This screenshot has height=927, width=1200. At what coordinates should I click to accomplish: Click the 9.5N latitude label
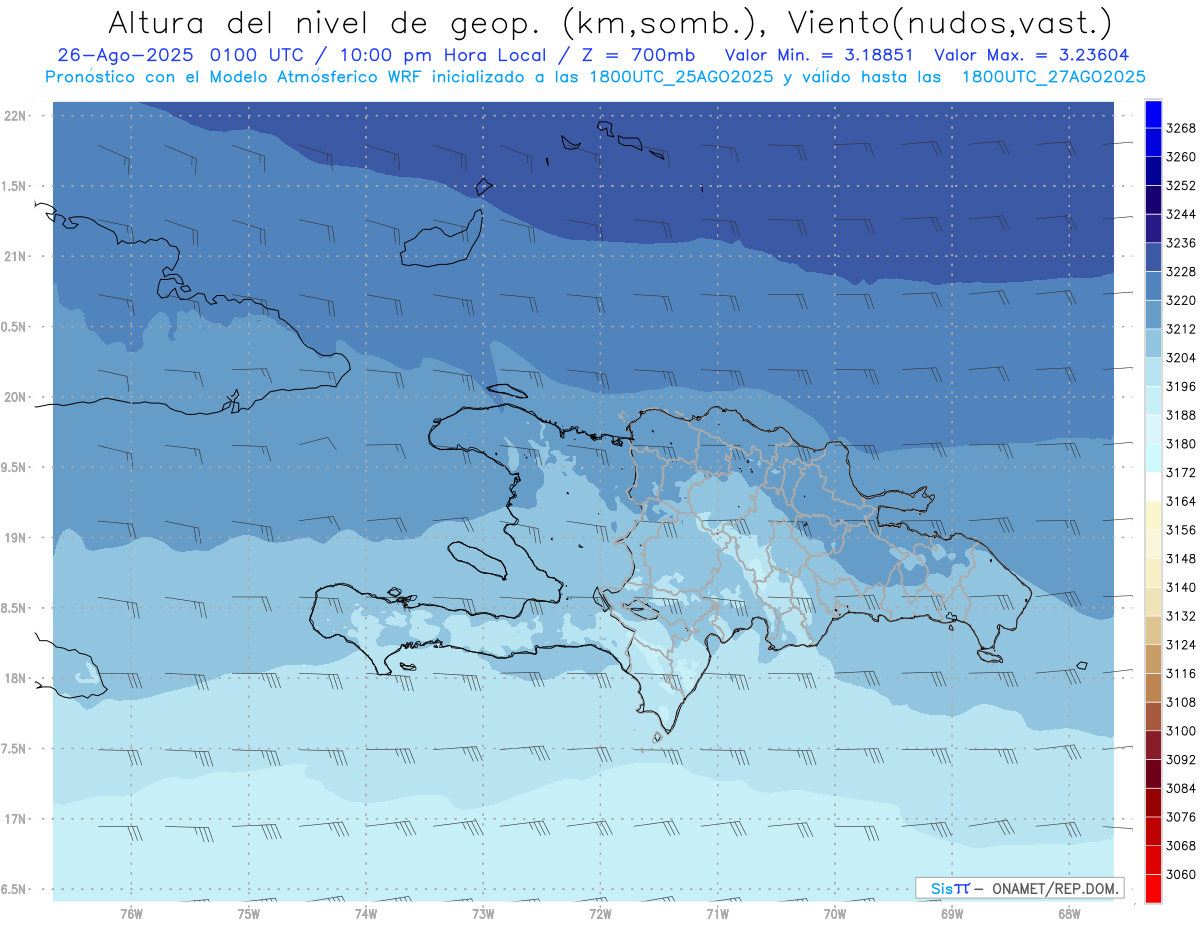15,468
